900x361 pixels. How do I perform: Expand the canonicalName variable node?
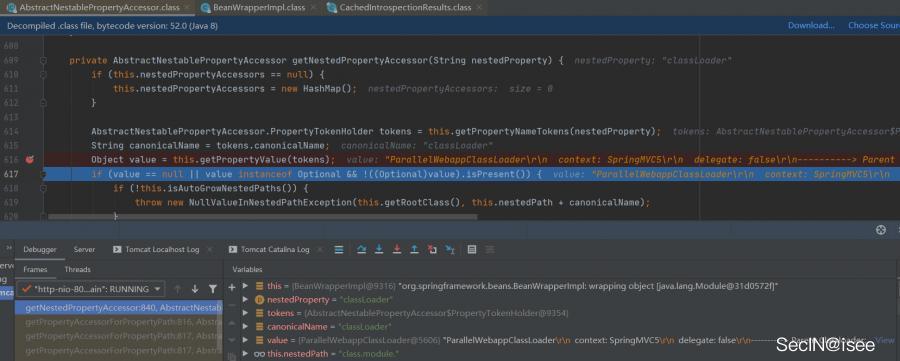point(246,327)
